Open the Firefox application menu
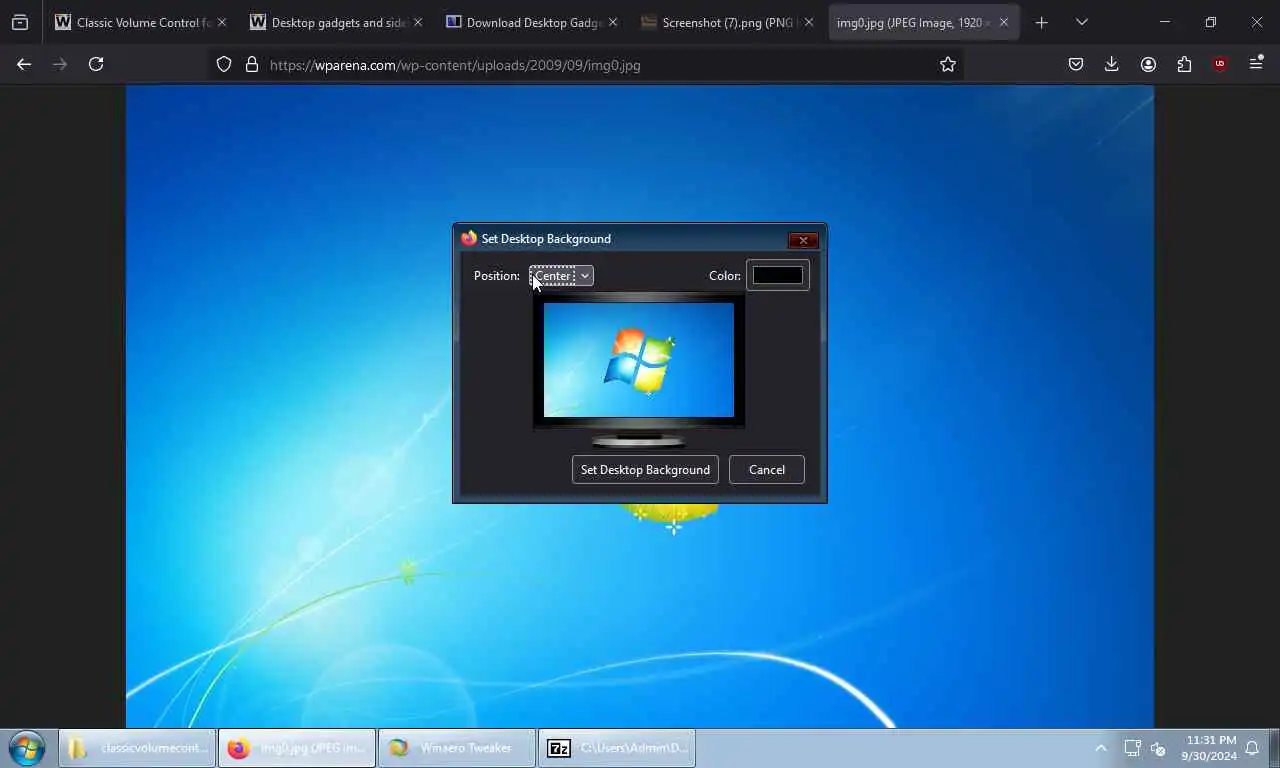 coord(1256,64)
